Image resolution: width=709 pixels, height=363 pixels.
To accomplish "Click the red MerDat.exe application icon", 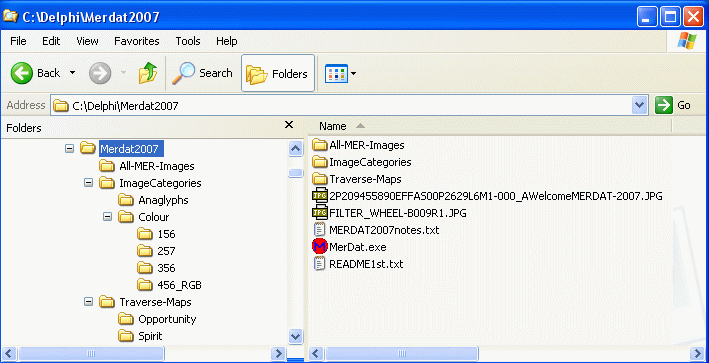I will 320,247.
